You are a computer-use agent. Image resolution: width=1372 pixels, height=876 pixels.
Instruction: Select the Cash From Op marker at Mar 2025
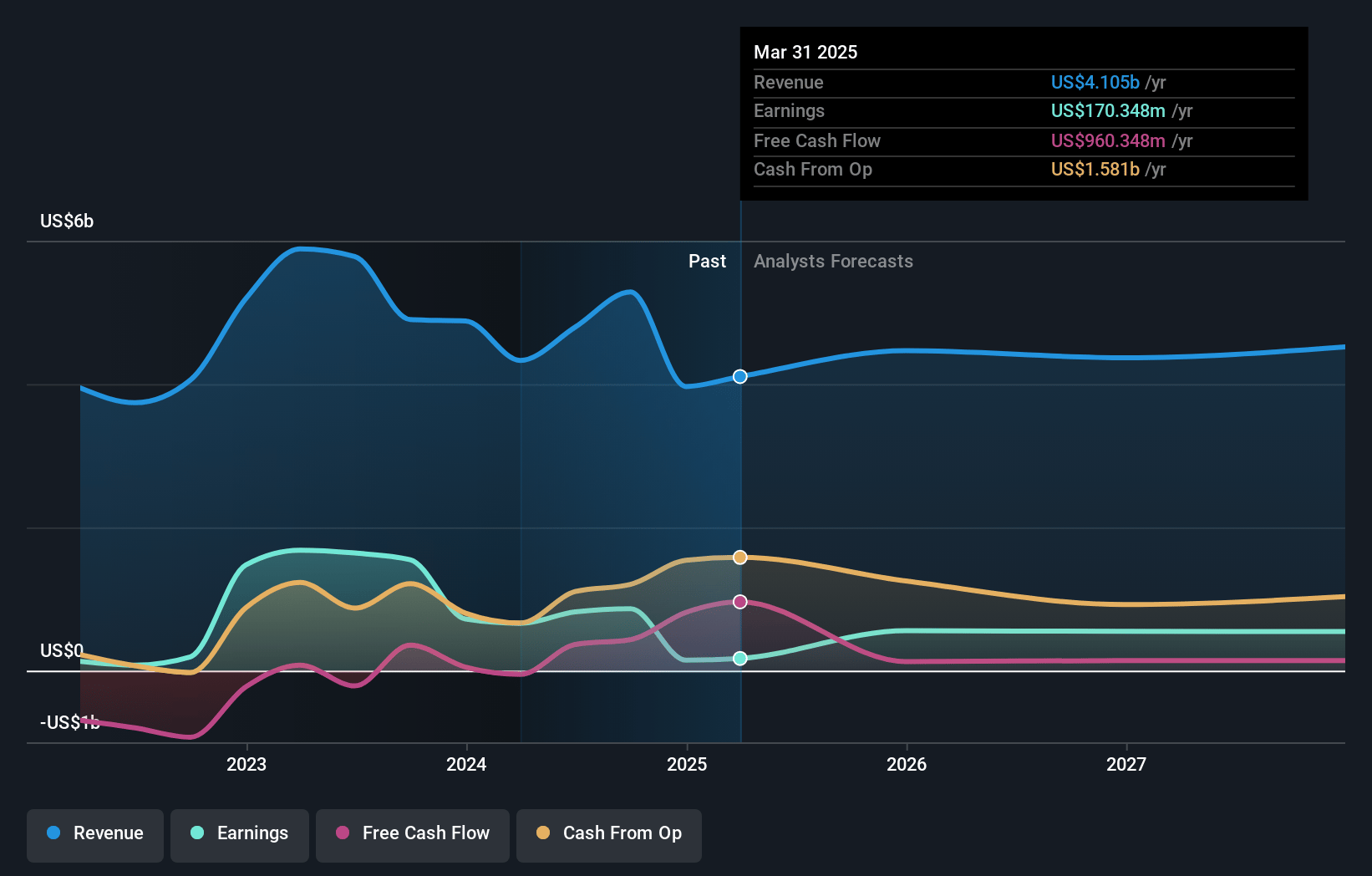click(740, 558)
